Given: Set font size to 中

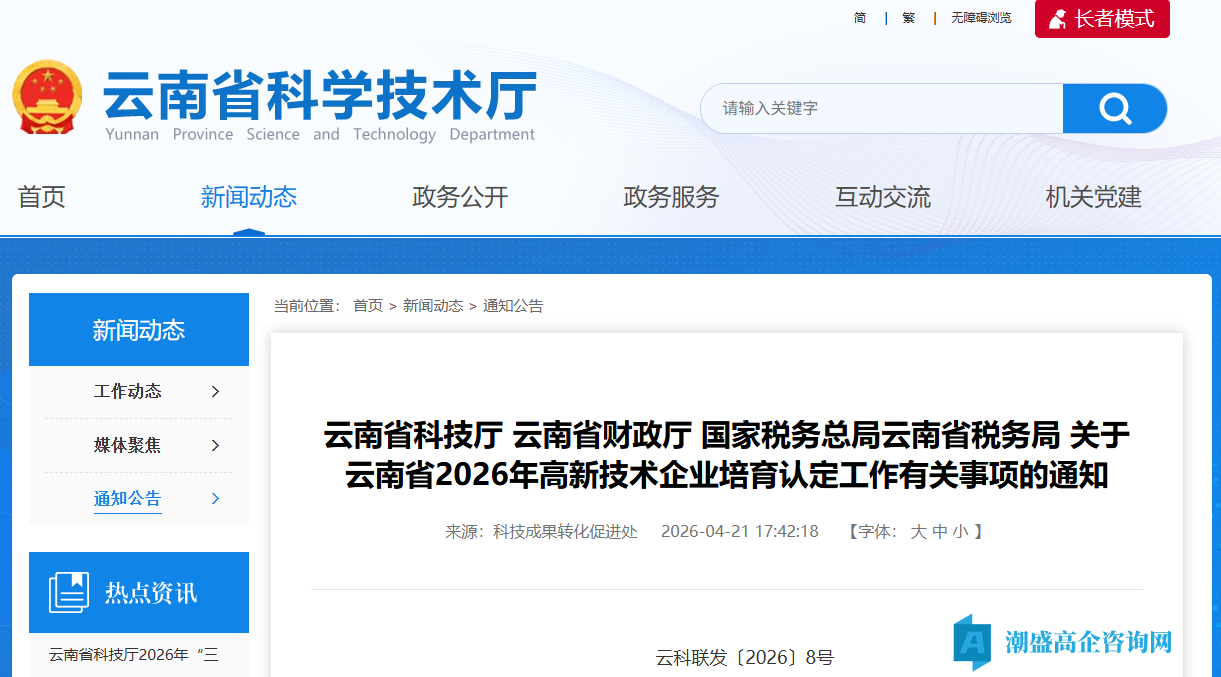Looking at the screenshot, I should point(940,532).
